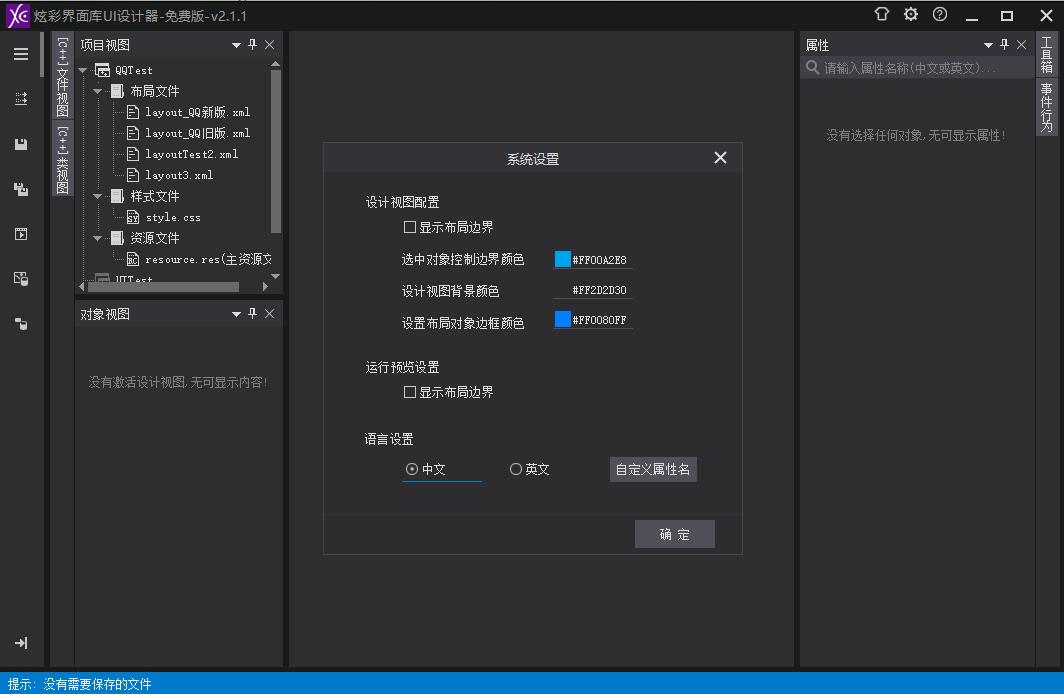Viewport: 1064px width, 694px height.
Task: Click the Save file icon in left toolbar
Action: point(20,144)
